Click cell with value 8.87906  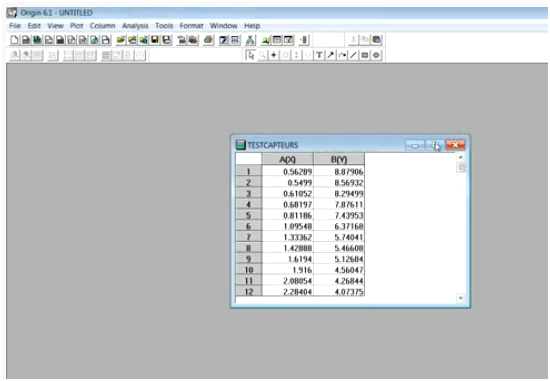coord(339,172)
